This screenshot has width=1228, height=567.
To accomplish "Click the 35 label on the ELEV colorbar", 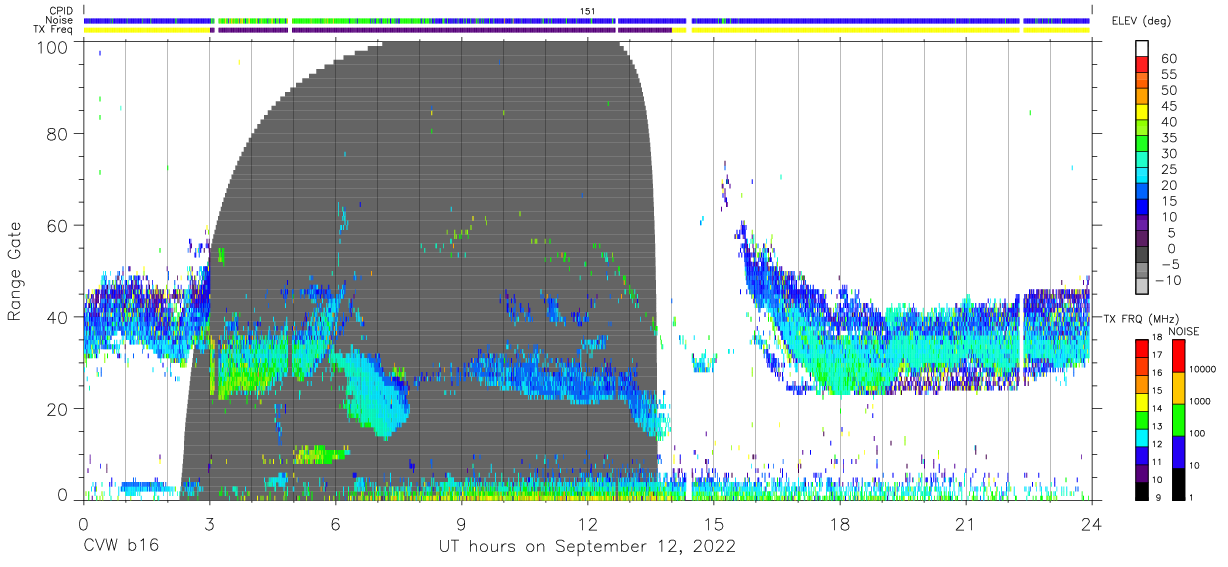I will coord(1168,138).
